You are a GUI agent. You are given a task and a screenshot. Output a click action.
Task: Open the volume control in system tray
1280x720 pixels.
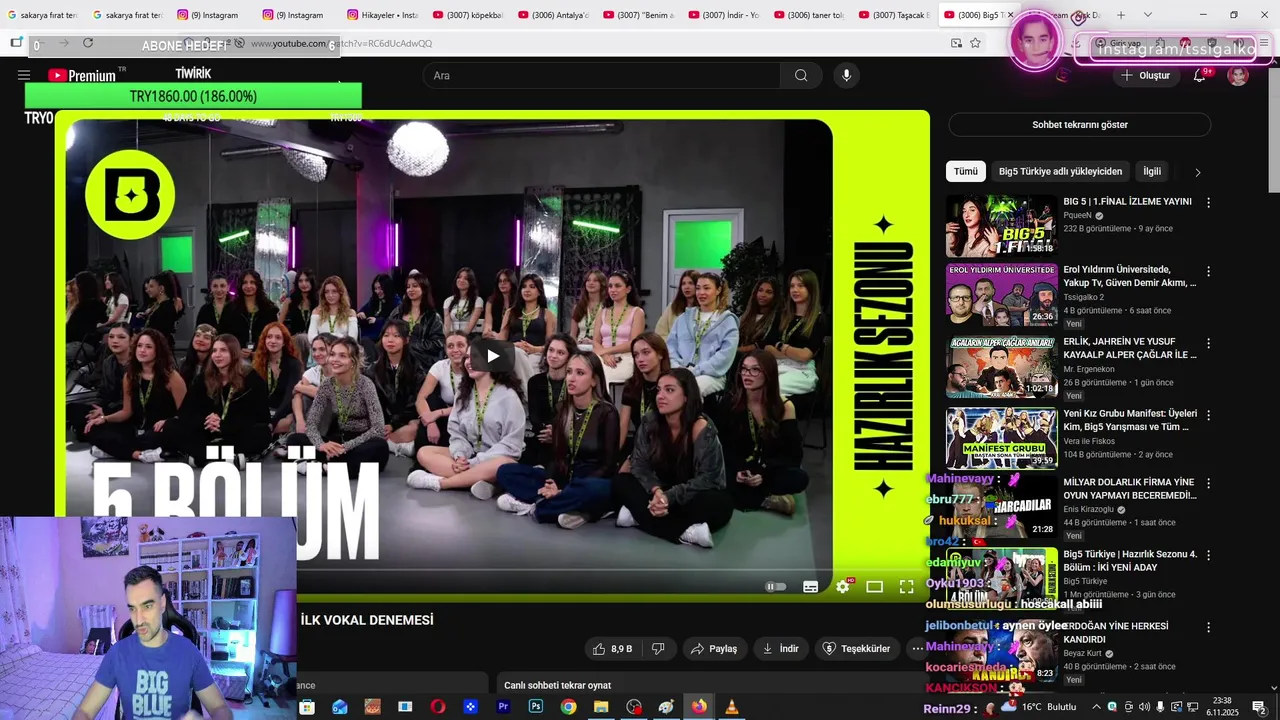1144,707
